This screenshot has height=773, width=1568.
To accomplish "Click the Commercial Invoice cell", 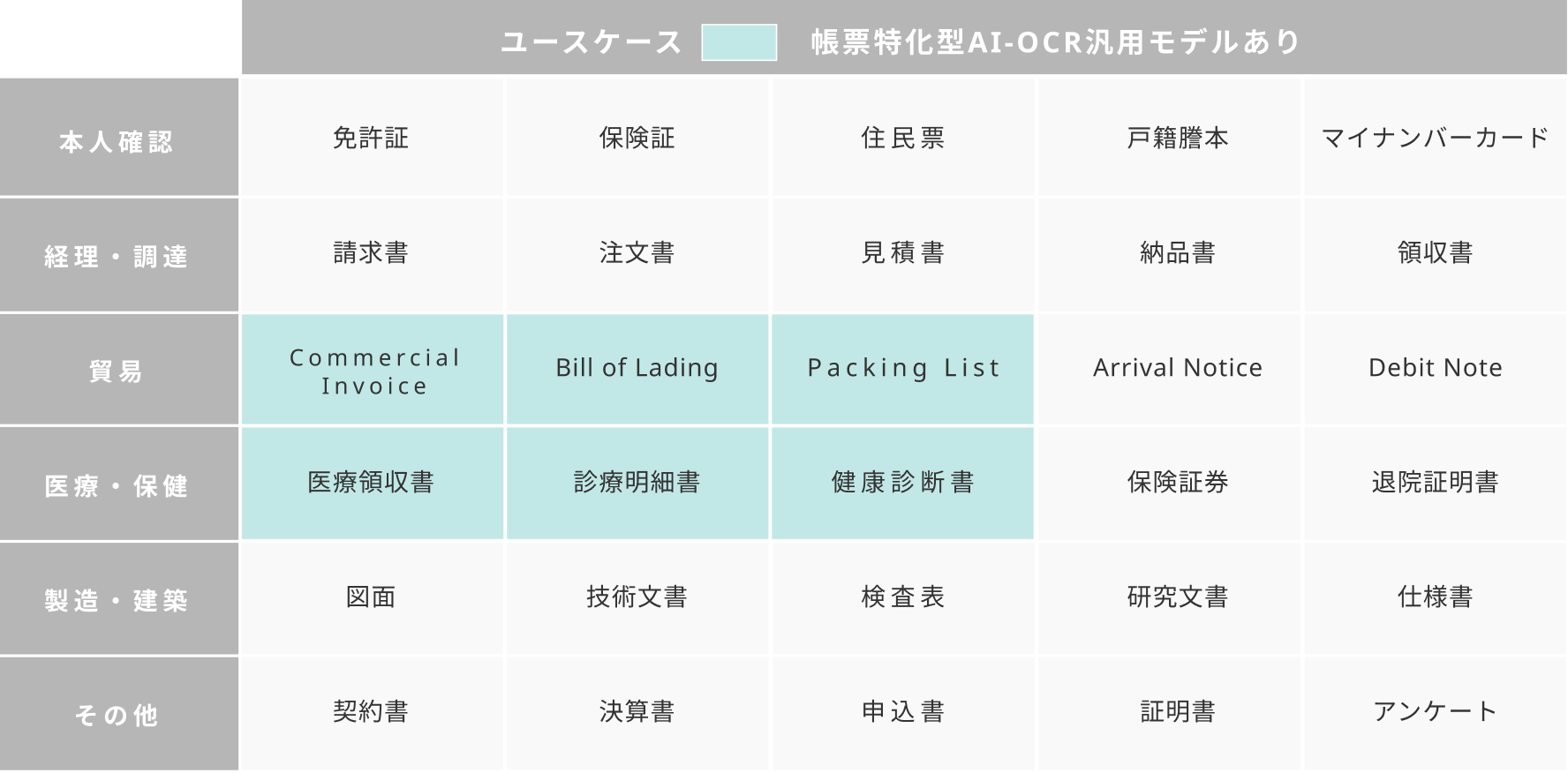I will [x=373, y=371].
